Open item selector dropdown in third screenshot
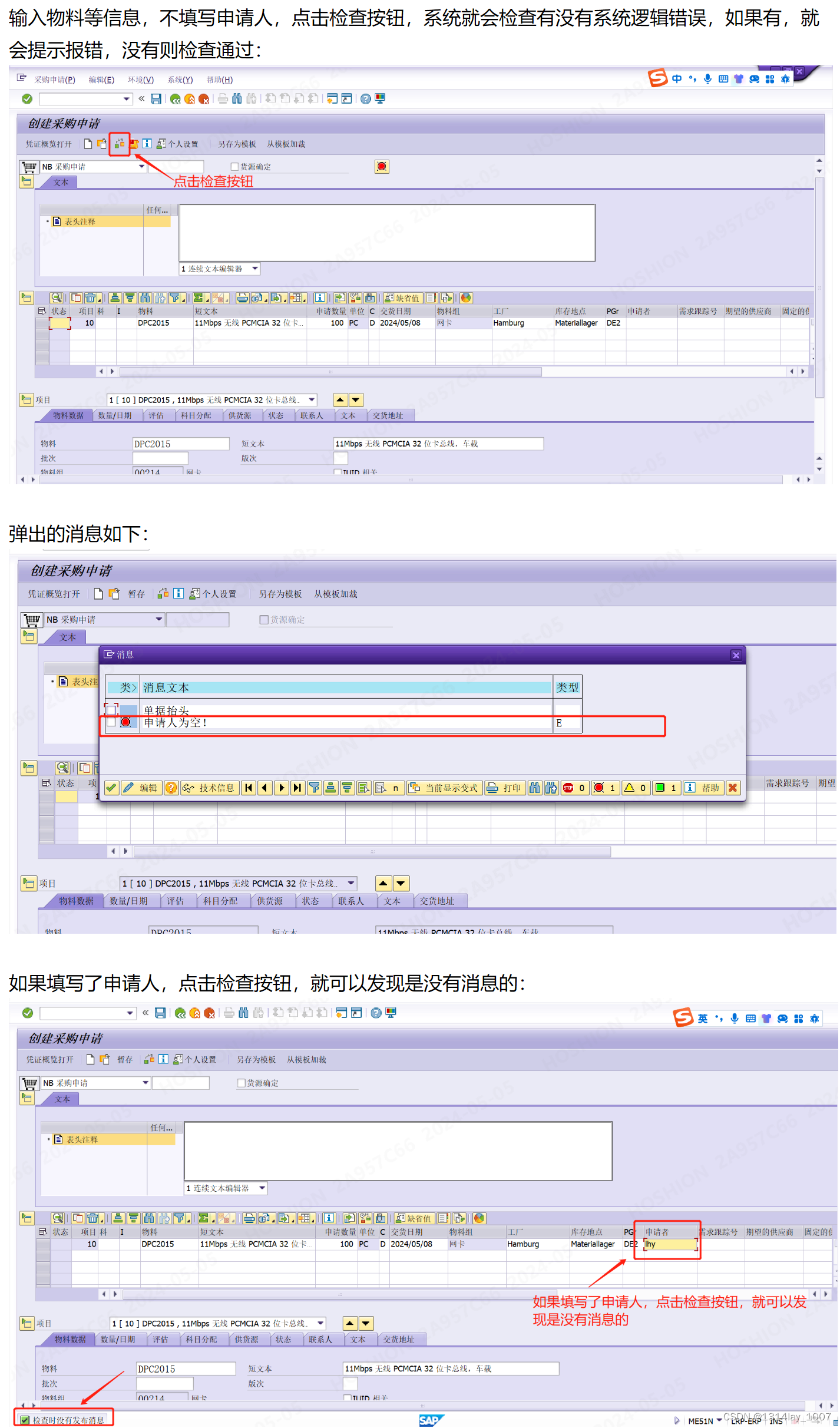Viewport: 840px width, 1428px height. coord(320,1323)
